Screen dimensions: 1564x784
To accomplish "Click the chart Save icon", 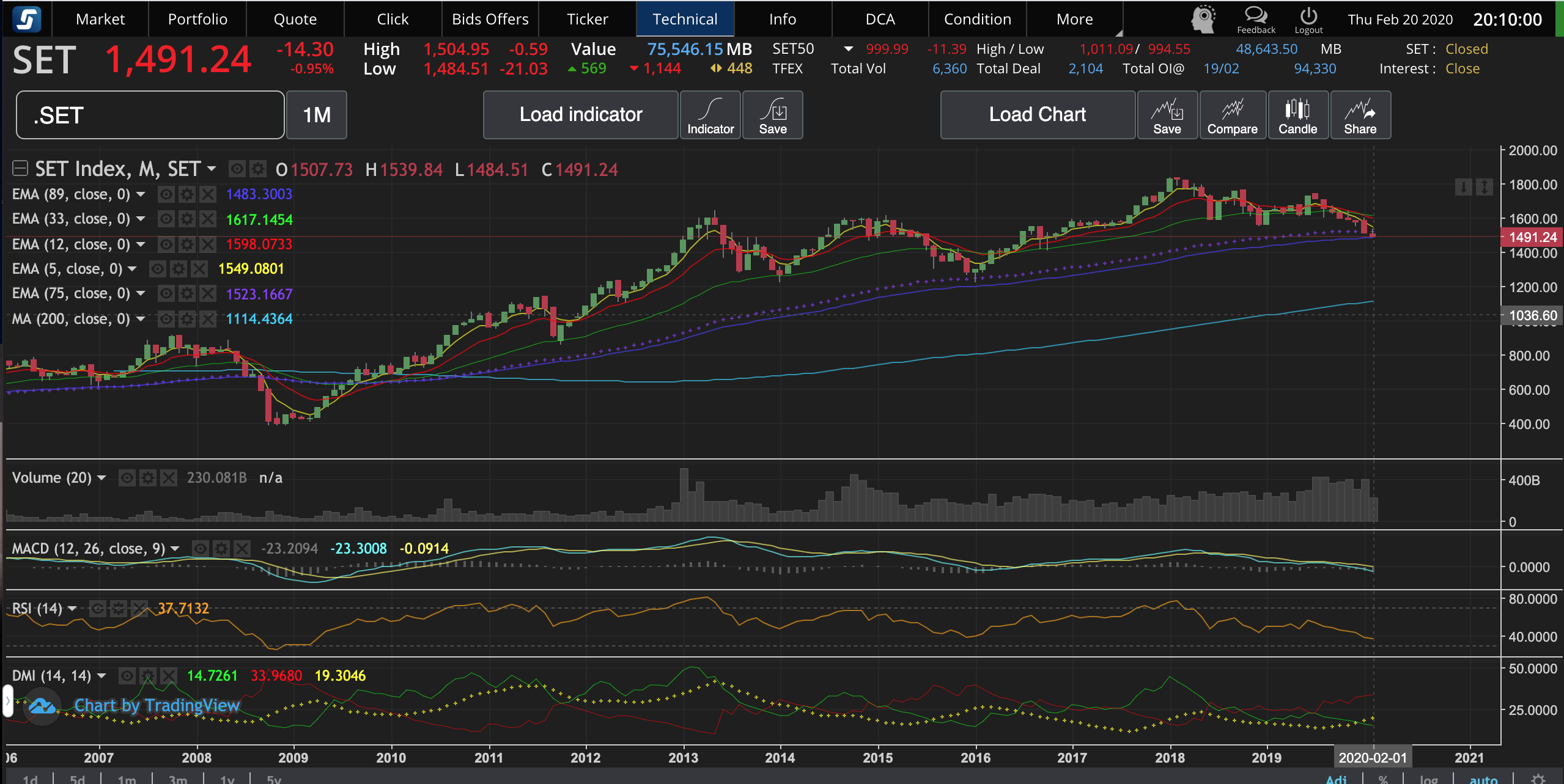I will tap(1167, 115).
